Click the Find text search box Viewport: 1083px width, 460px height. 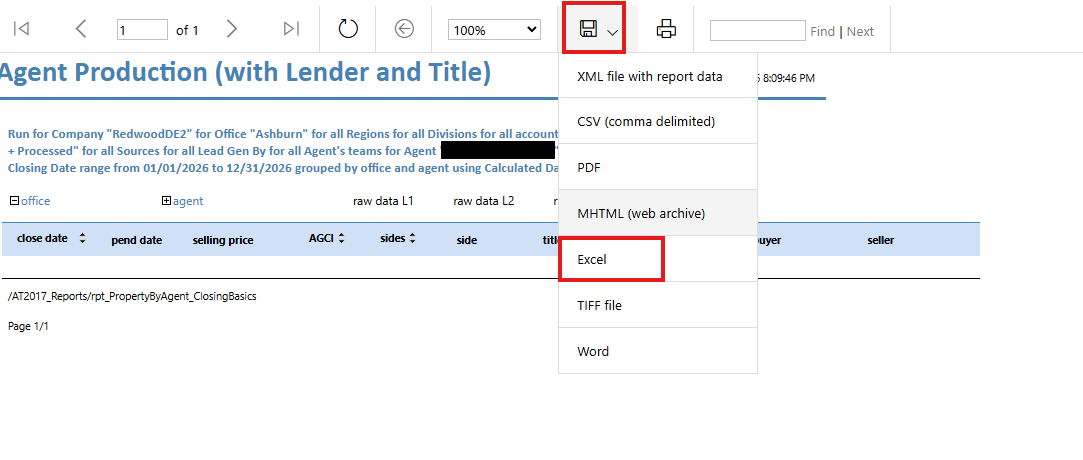point(758,30)
